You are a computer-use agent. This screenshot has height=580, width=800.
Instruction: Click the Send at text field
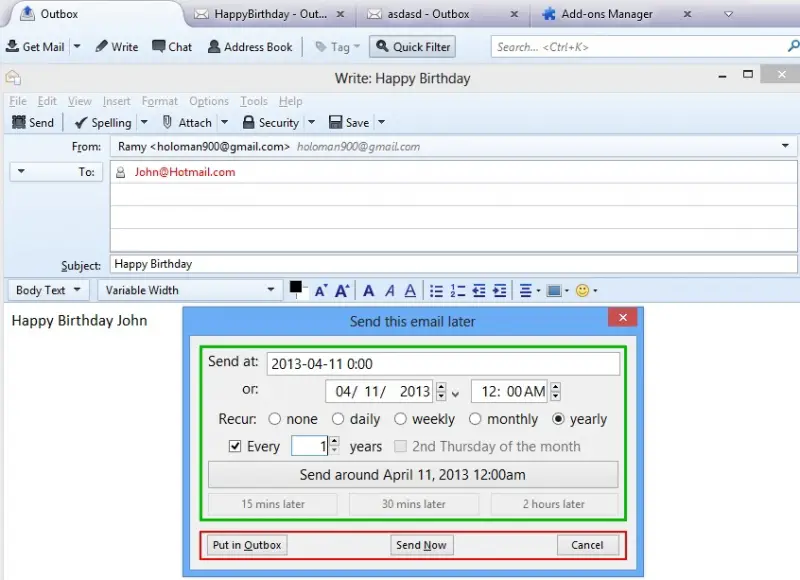(x=443, y=364)
